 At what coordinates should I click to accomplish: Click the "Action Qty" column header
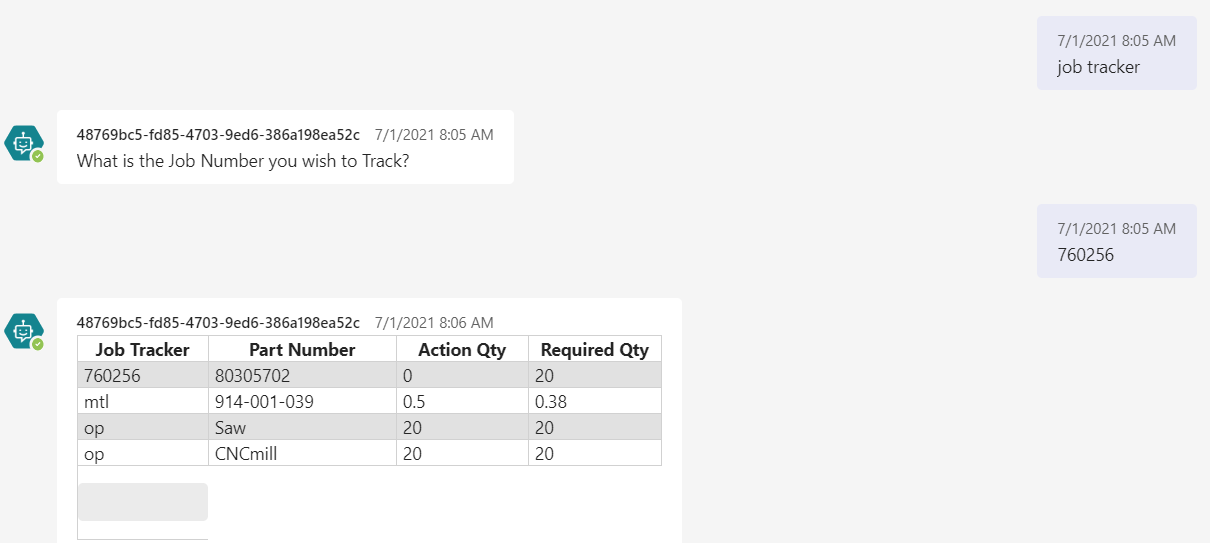point(462,350)
